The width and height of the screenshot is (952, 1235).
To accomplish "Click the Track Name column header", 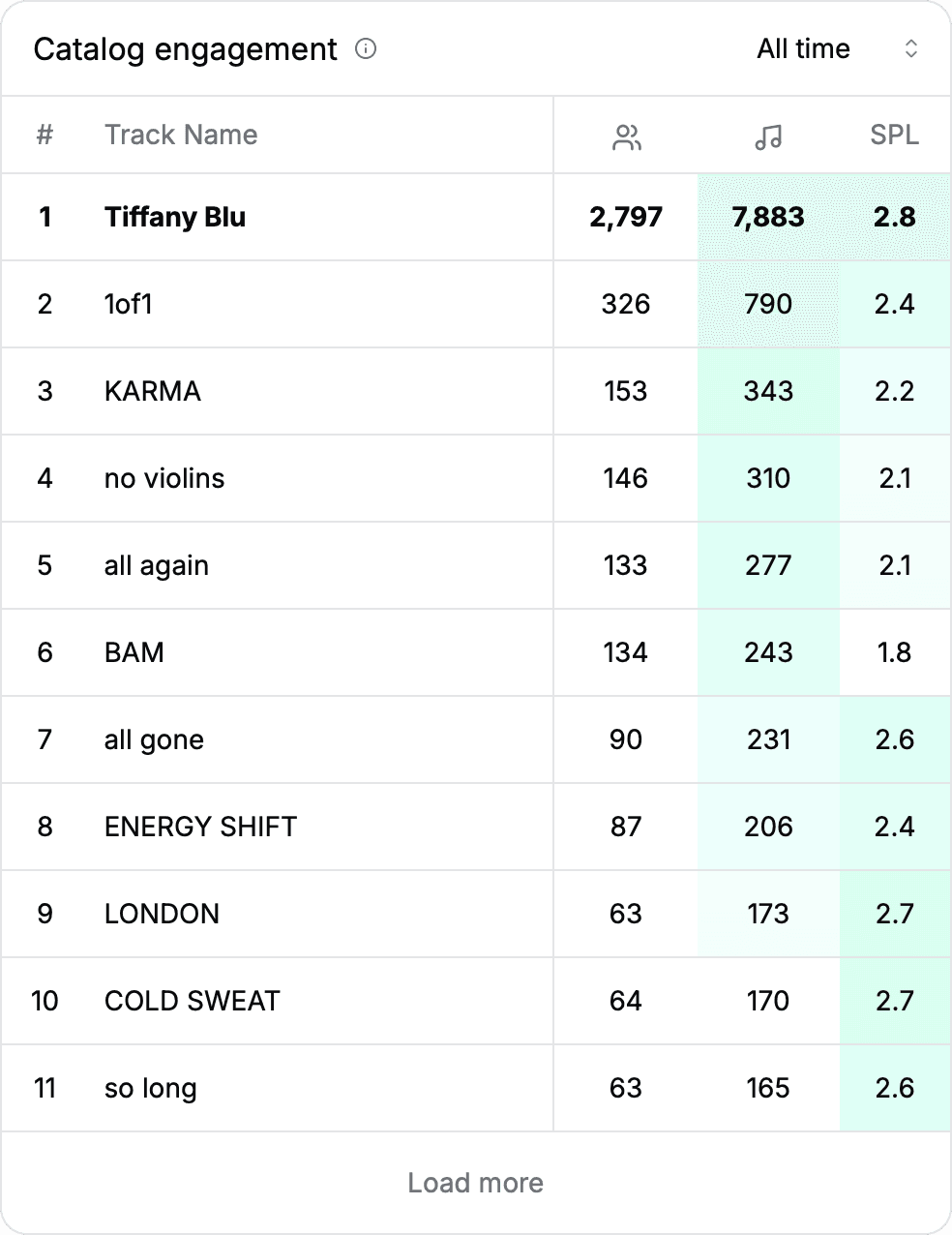I will point(181,135).
